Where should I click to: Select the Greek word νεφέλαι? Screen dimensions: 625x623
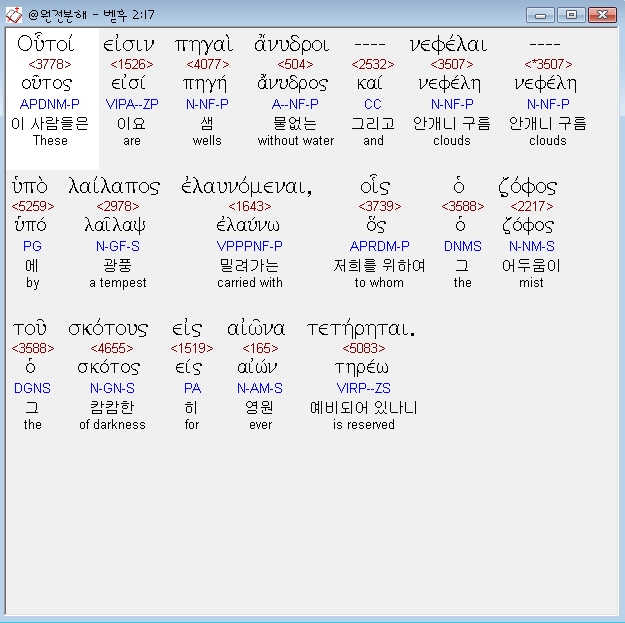pos(448,44)
